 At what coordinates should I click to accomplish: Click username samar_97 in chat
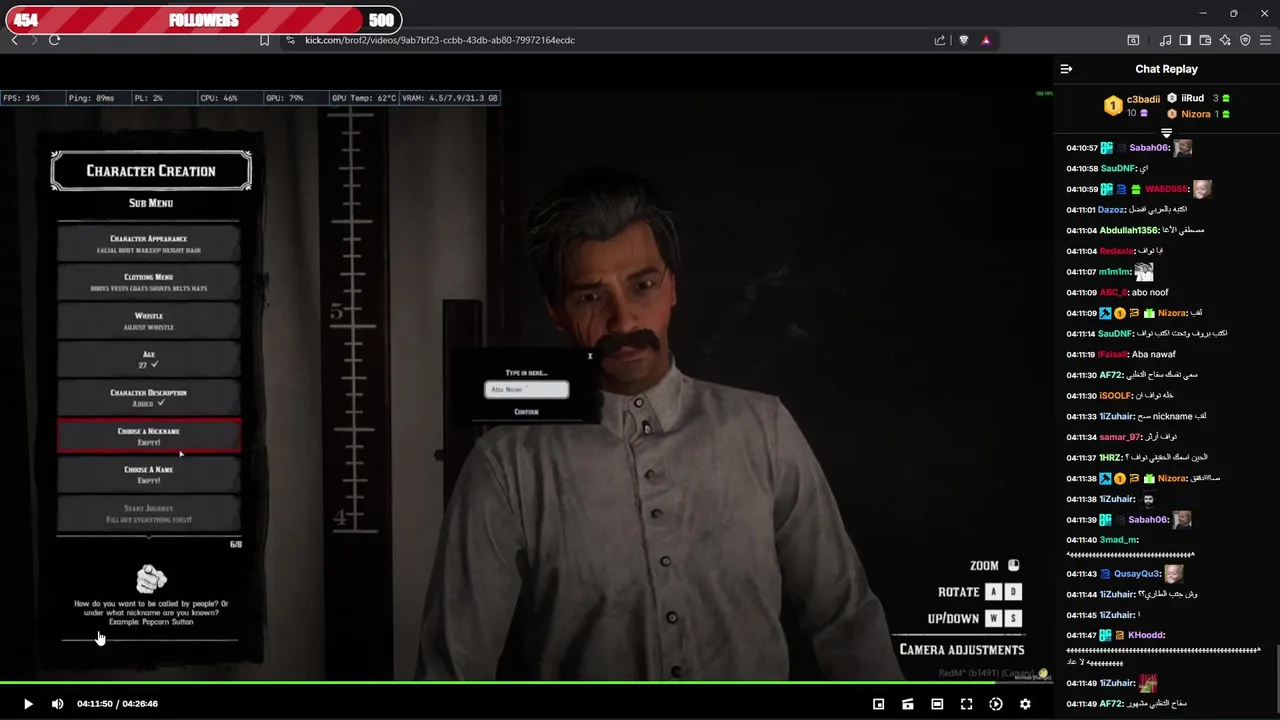point(1120,437)
